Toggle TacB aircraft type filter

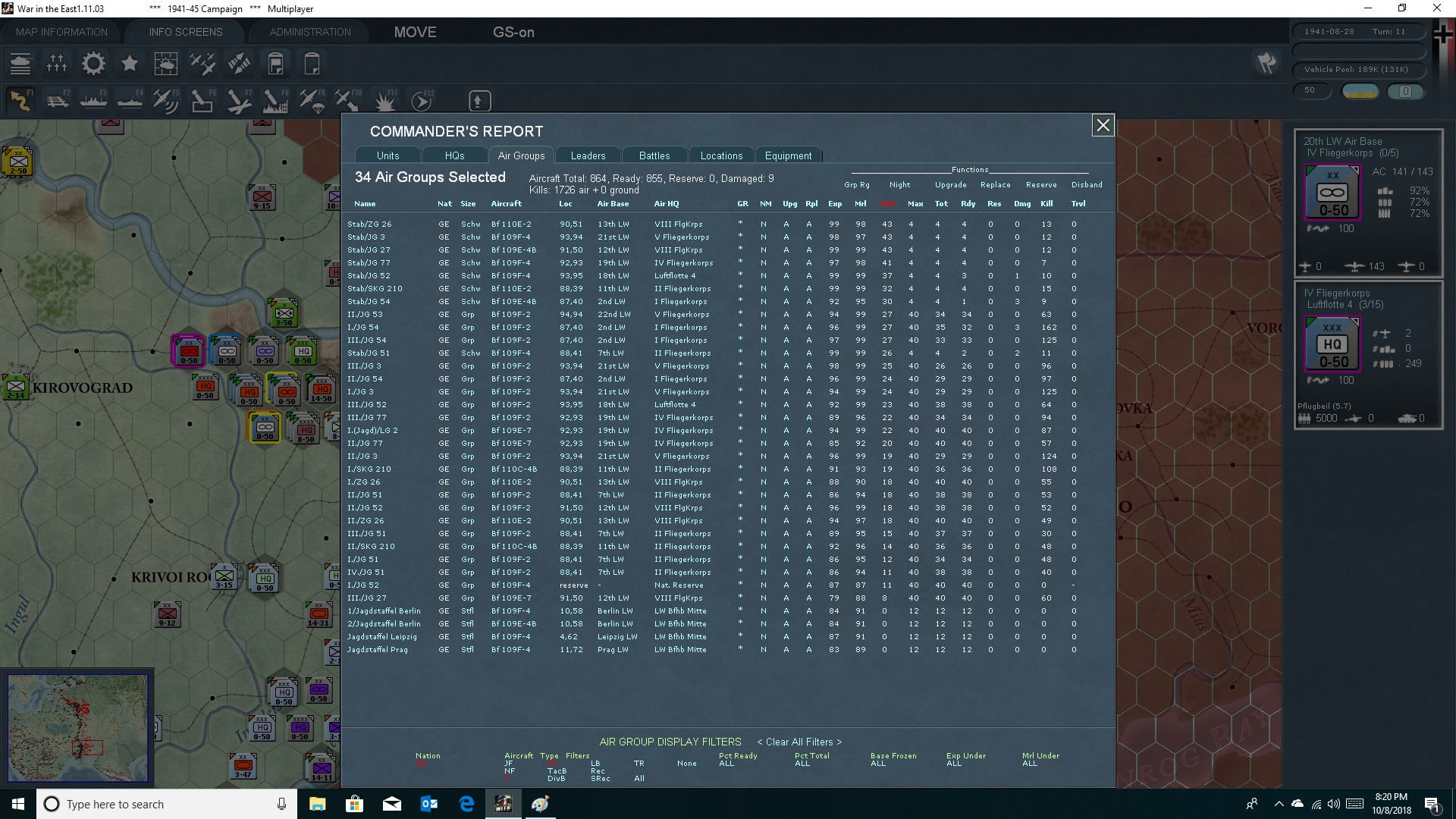pyautogui.click(x=557, y=771)
